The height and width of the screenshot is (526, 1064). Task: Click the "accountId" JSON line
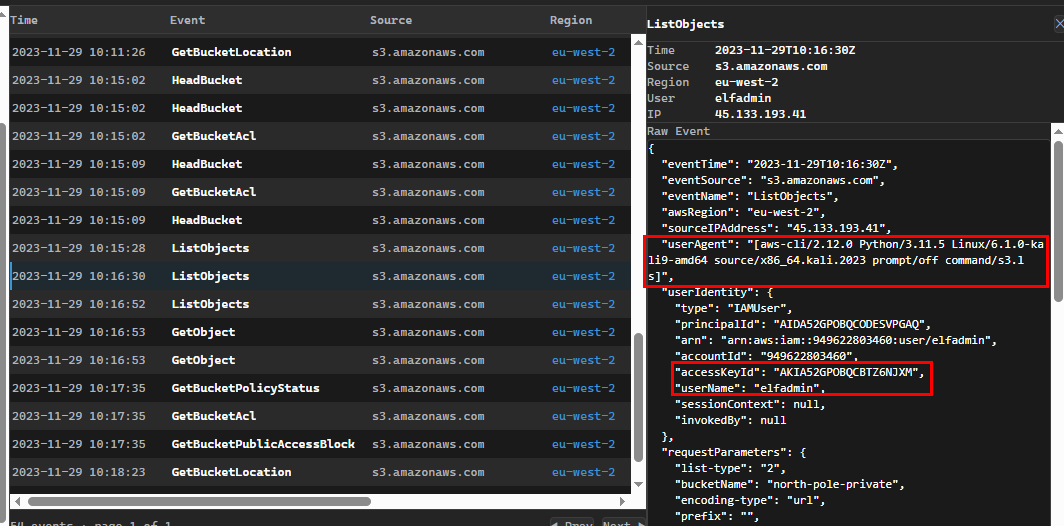click(767, 356)
